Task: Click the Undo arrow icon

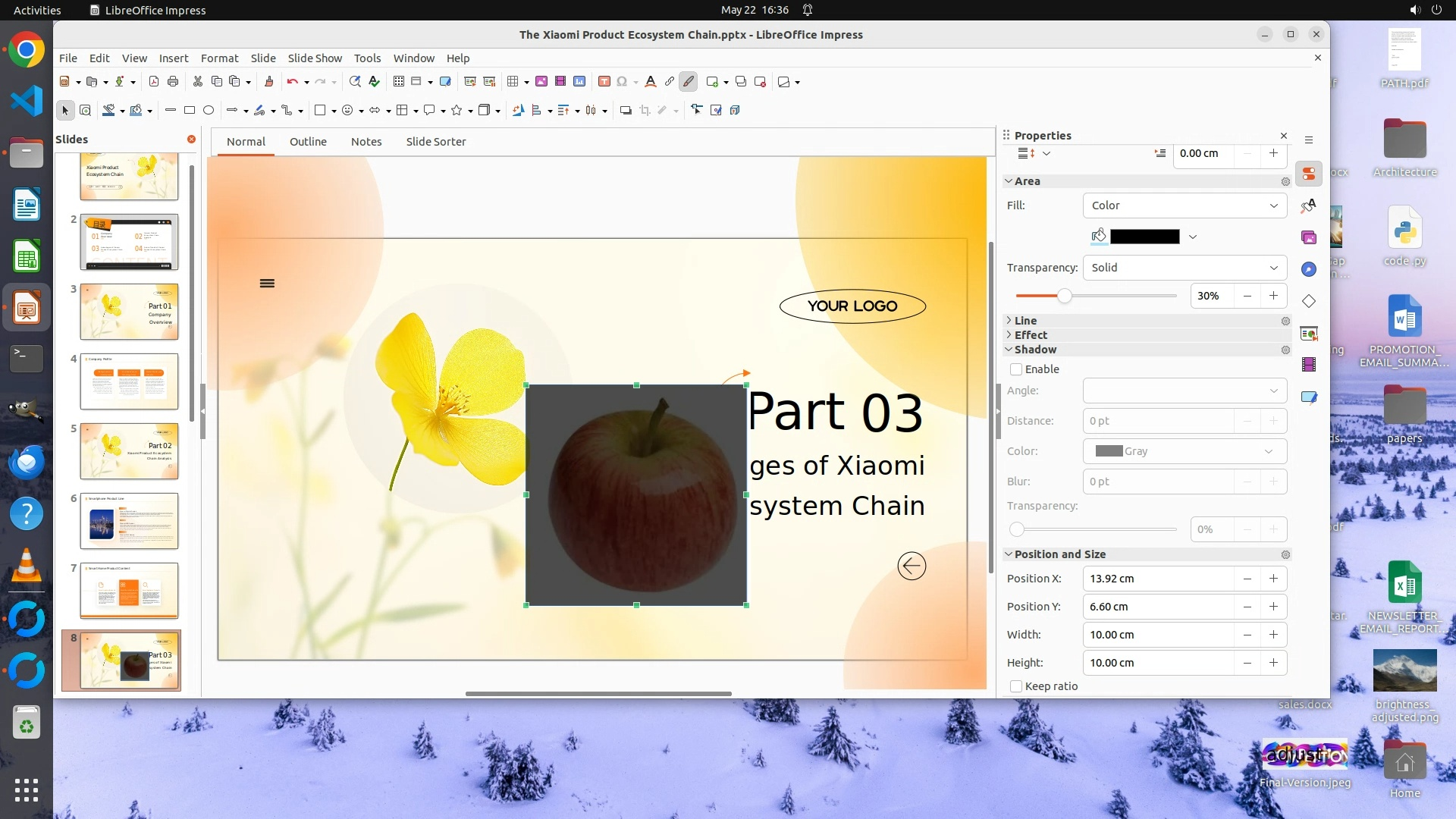Action: (292, 82)
